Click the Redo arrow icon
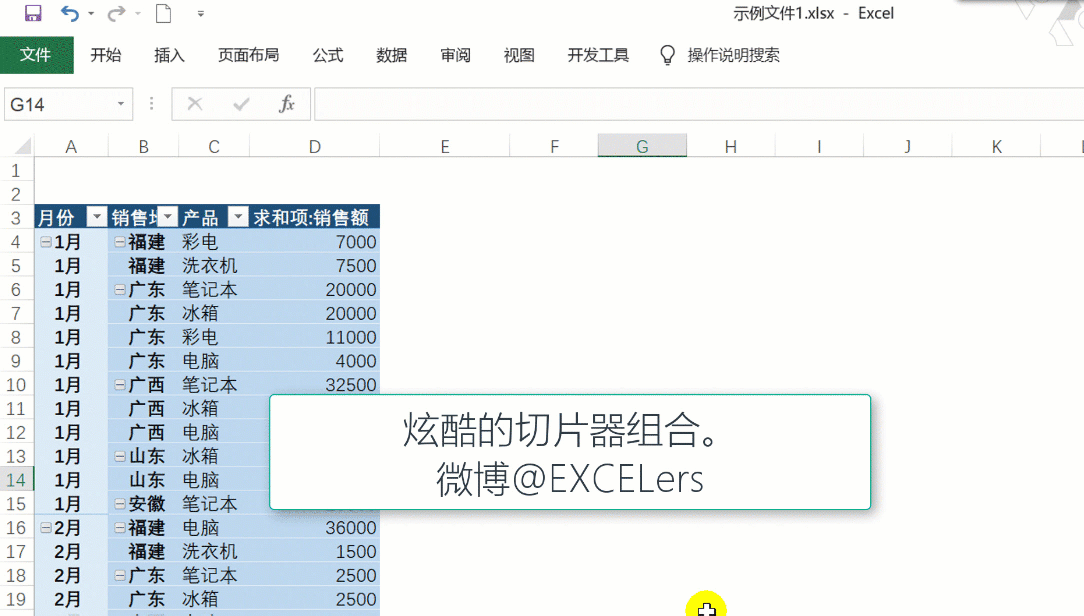Viewport: 1084px width, 616px height. [116, 14]
